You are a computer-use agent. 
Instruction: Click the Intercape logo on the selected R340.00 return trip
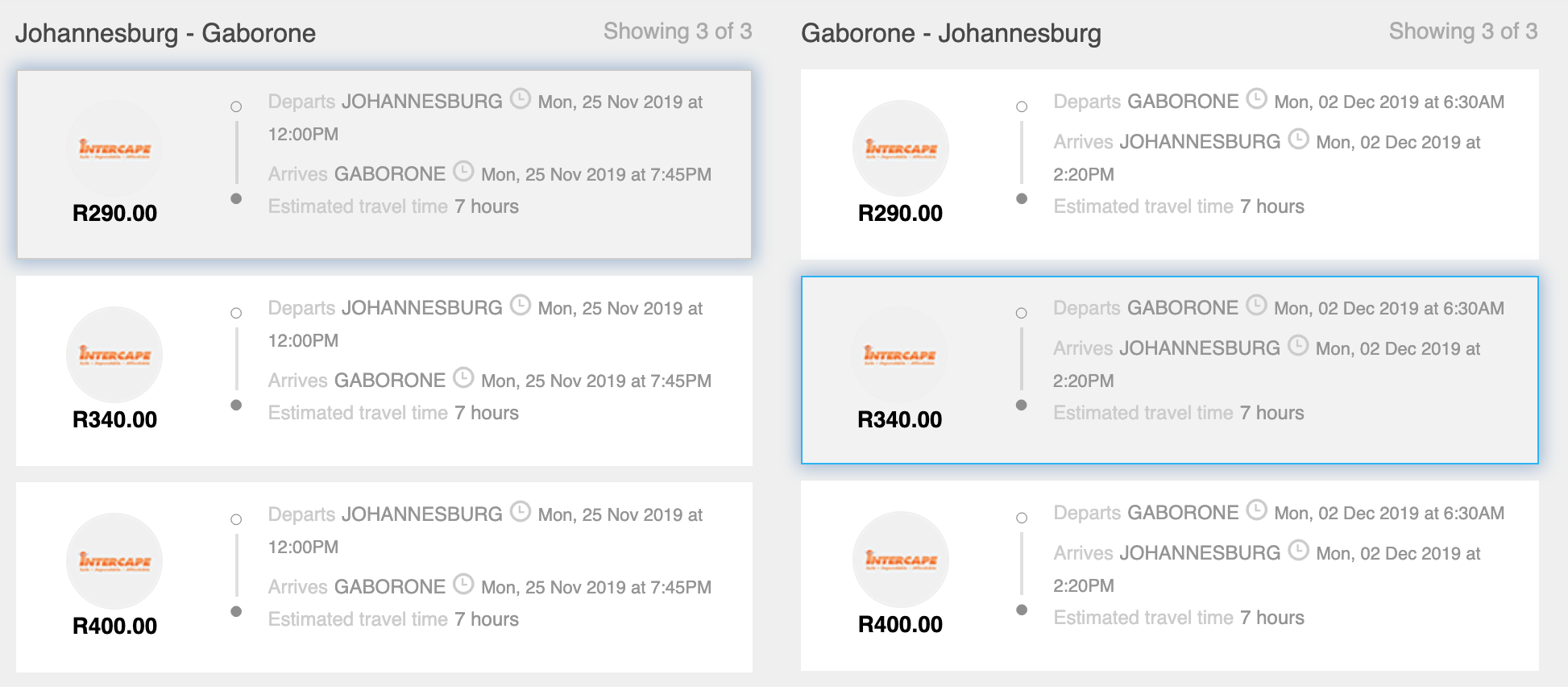tap(900, 354)
